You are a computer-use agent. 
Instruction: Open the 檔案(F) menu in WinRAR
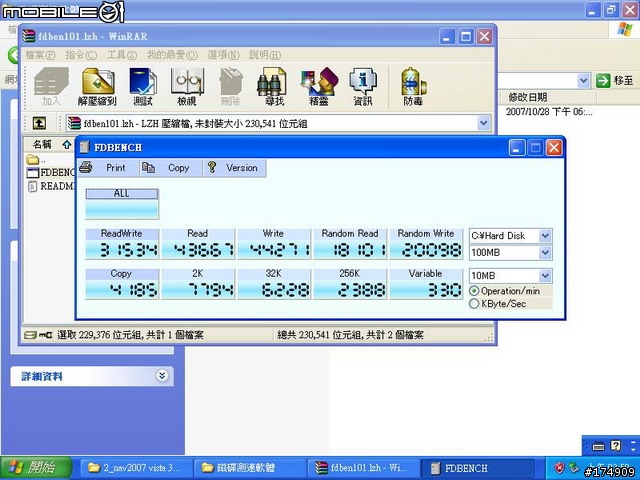click(40, 55)
